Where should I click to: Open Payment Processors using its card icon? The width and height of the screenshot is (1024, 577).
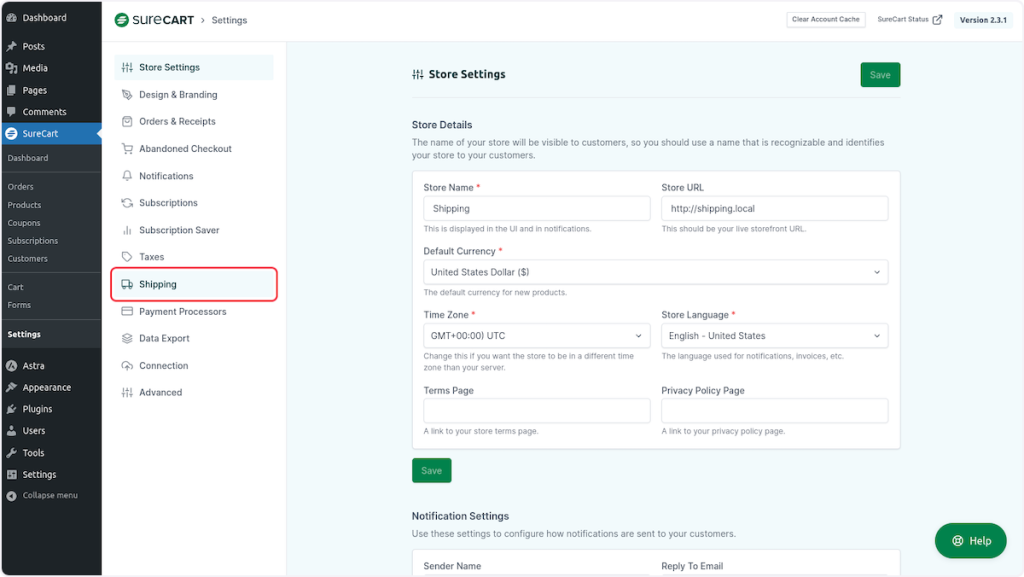click(x=127, y=311)
